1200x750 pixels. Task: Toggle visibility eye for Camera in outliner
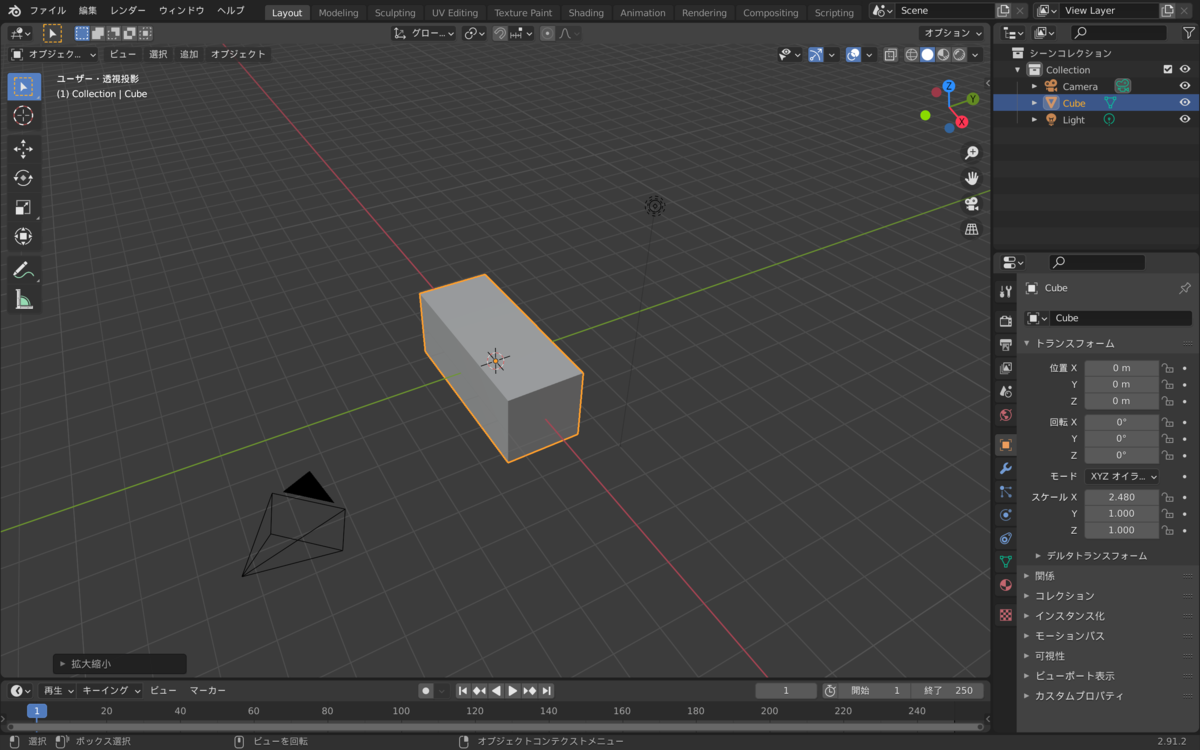click(x=1185, y=86)
